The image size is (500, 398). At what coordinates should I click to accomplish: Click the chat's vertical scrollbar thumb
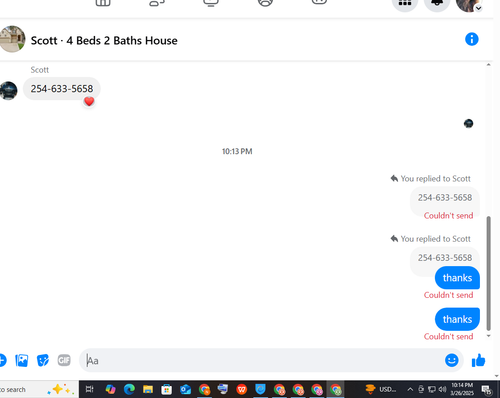(489, 273)
